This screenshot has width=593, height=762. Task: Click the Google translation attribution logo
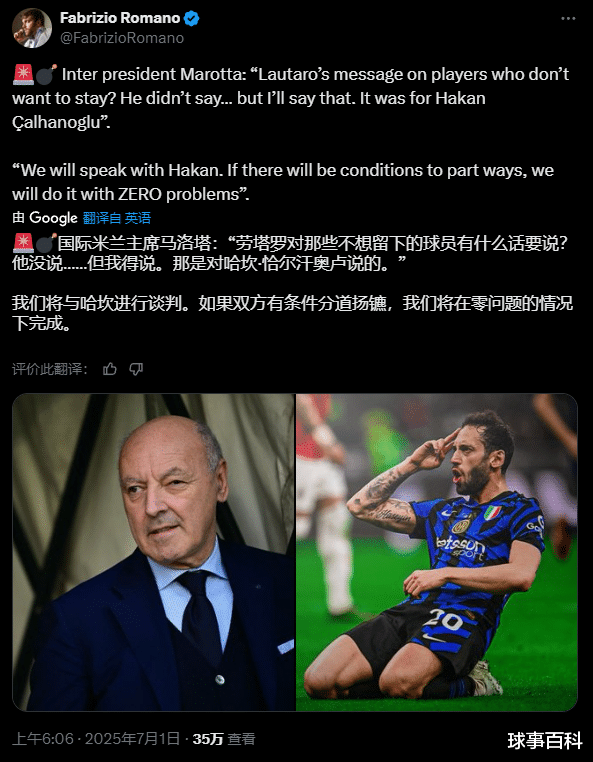tap(53, 218)
